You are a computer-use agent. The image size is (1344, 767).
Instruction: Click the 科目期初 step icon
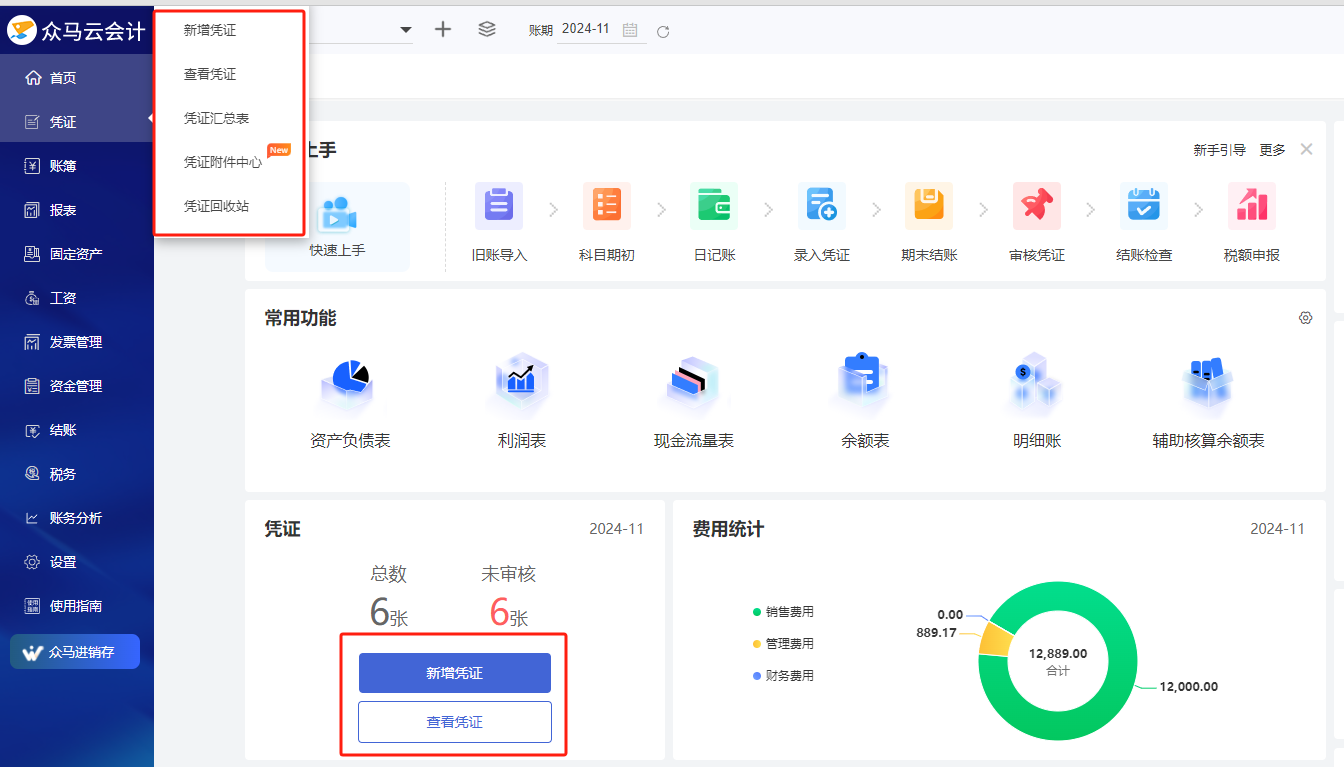[607, 206]
